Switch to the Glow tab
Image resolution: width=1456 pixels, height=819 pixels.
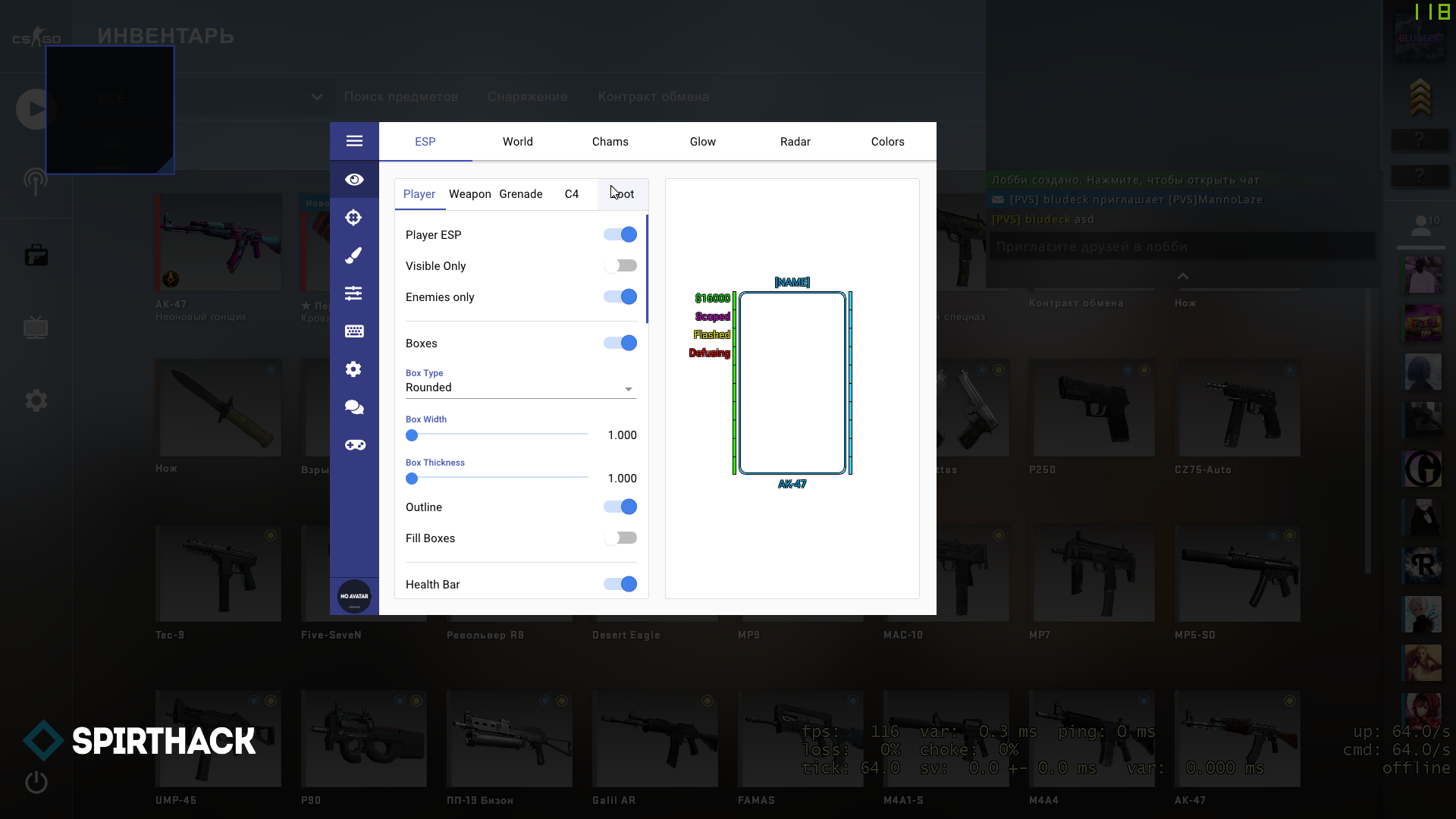[703, 142]
